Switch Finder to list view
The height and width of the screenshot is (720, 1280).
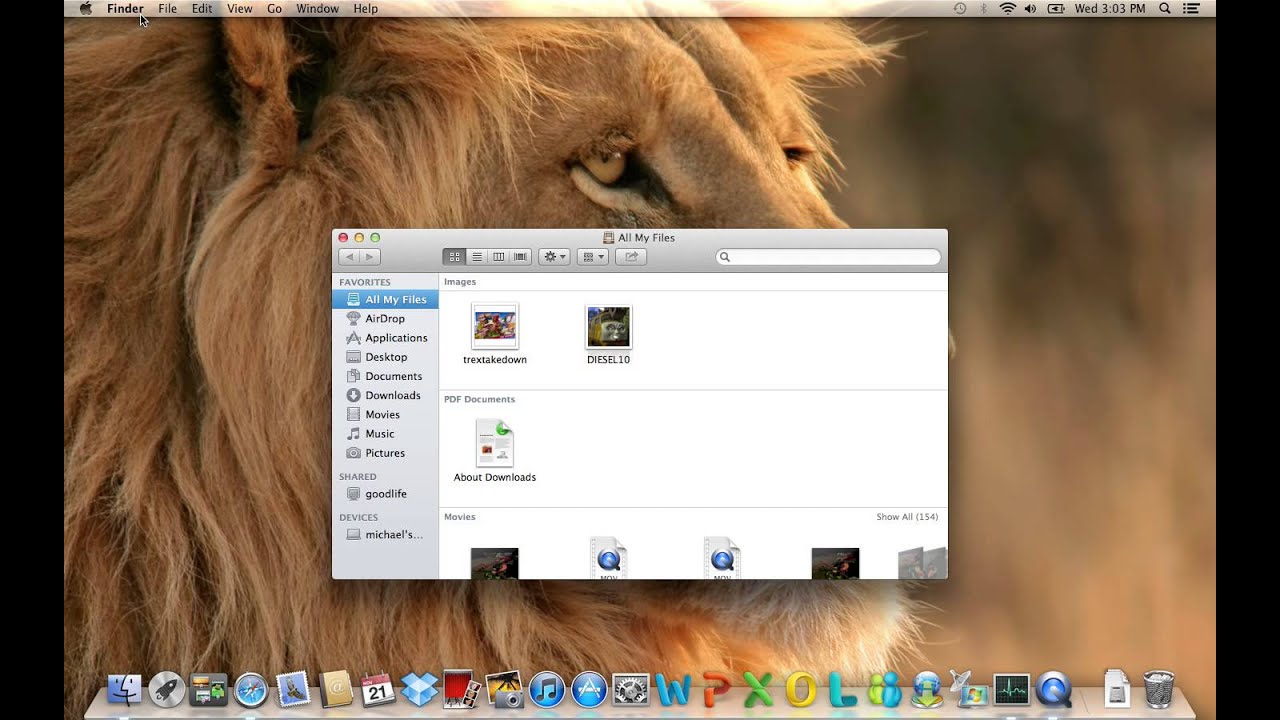(477, 256)
